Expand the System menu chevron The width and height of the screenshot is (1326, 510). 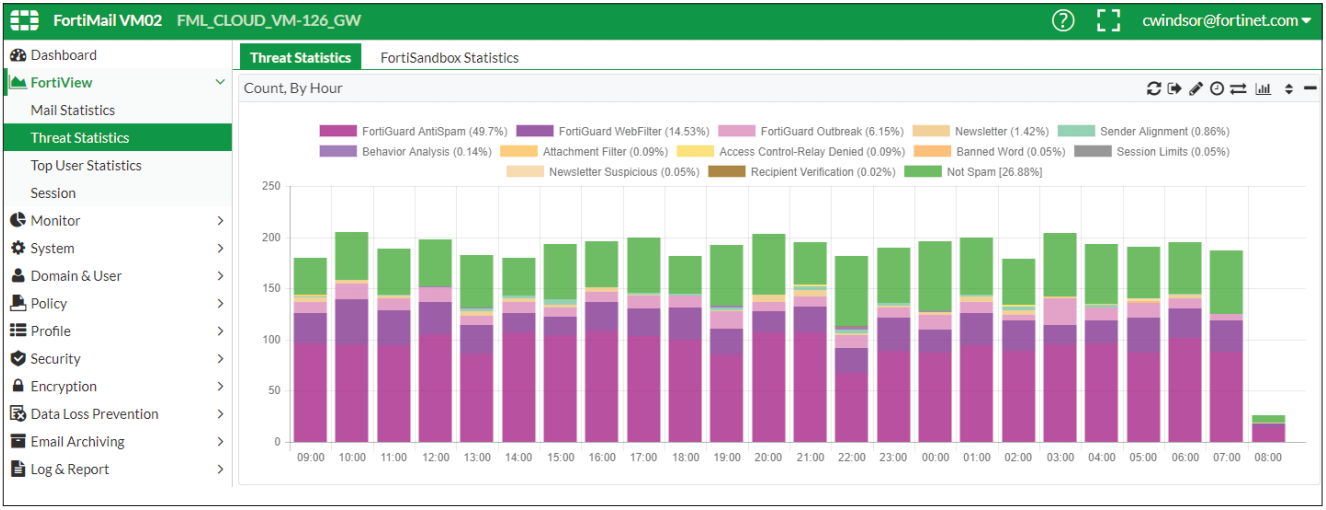point(220,248)
